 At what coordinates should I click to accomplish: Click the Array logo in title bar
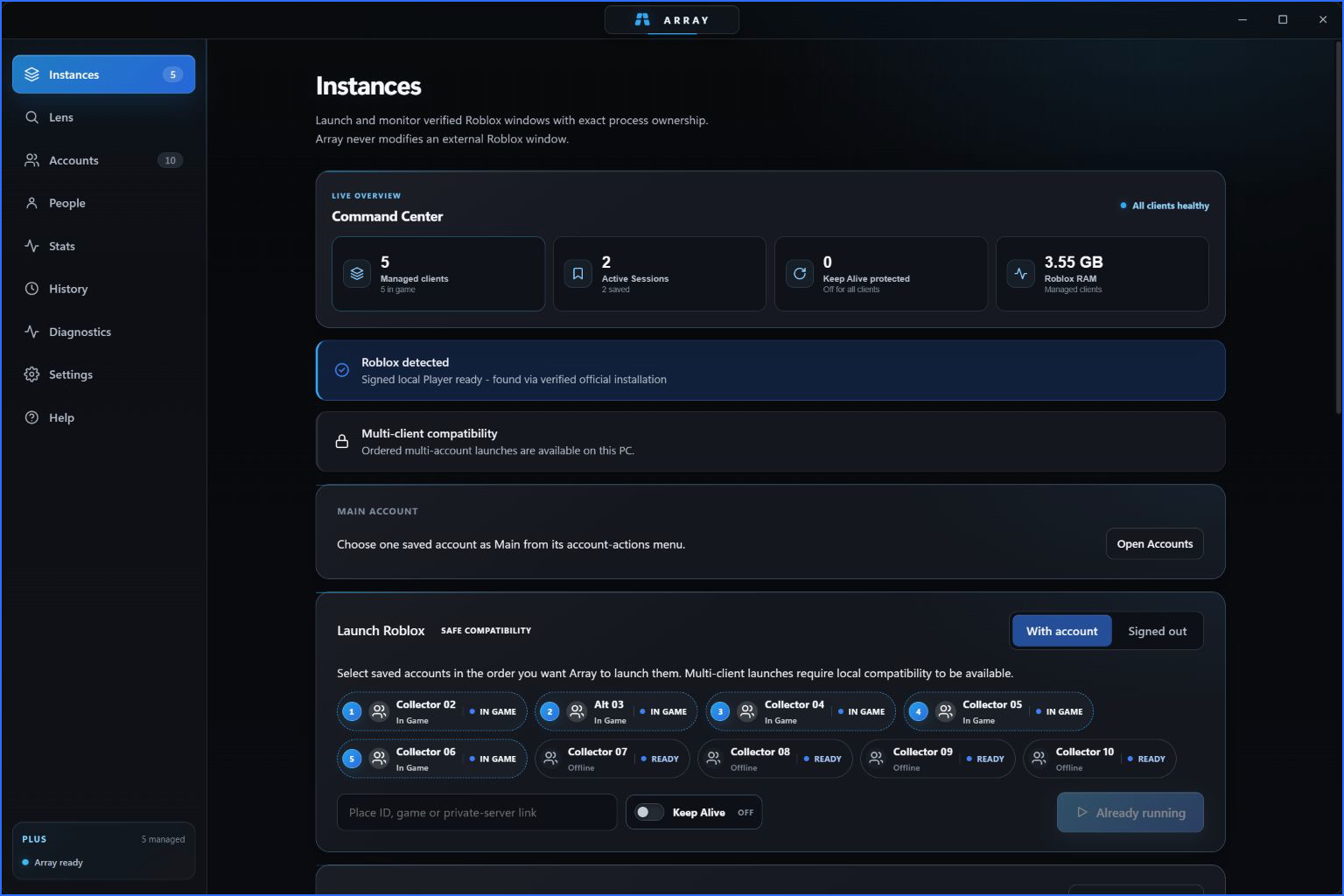click(x=642, y=19)
